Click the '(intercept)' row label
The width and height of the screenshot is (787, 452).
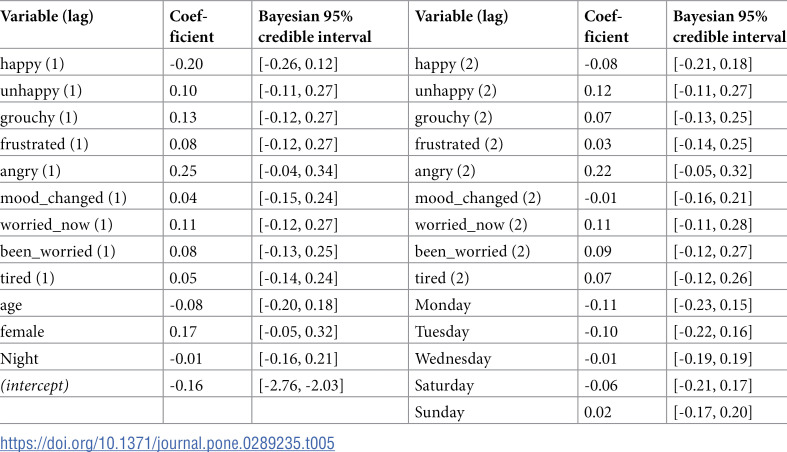(x=35, y=385)
